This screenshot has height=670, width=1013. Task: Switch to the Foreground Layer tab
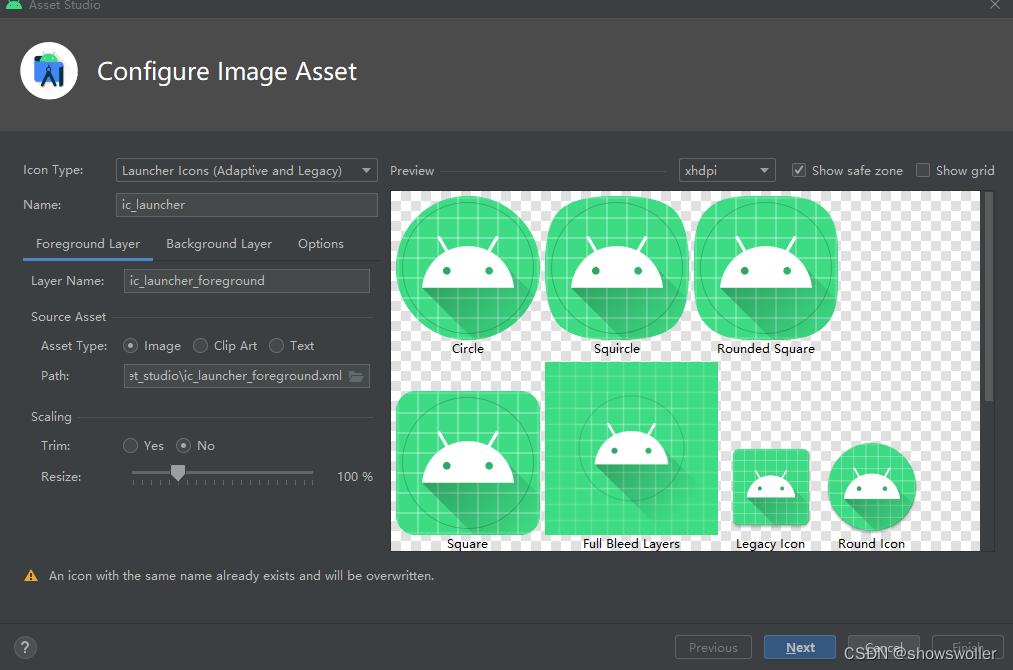(x=88, y=244)
